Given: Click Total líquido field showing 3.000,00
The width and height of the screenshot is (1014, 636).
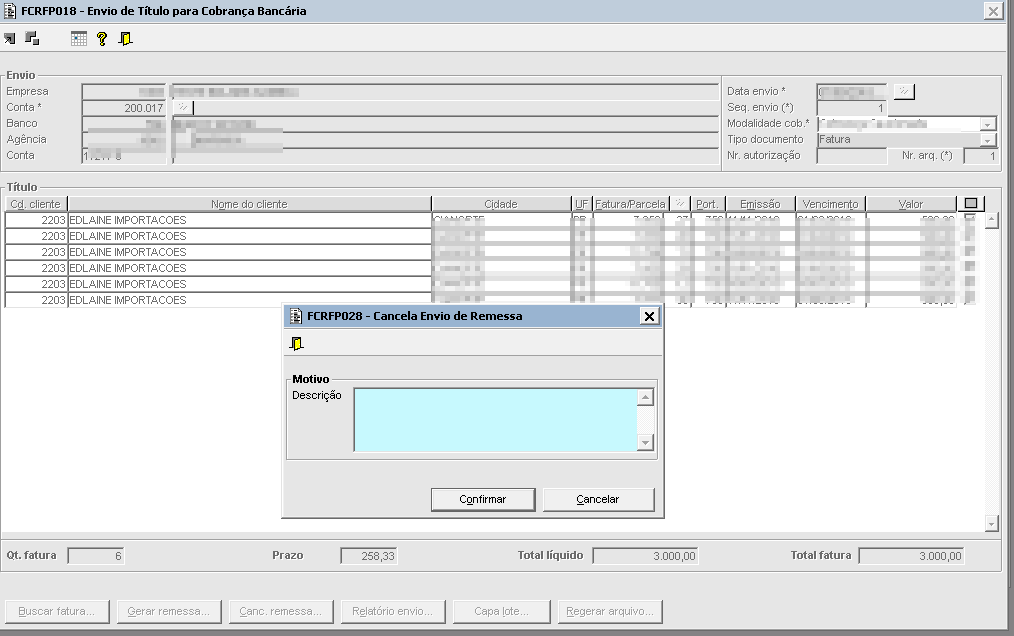Looking at the screenshot, I should click(645, 556).
